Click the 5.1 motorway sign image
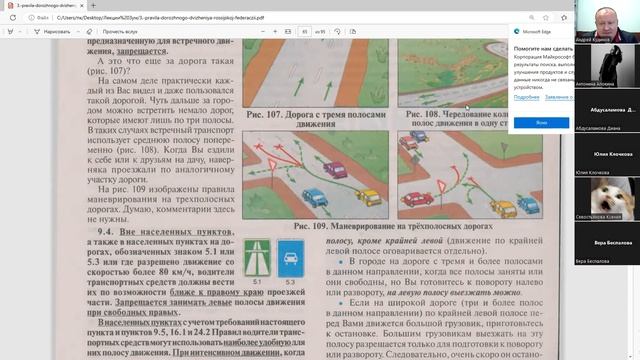Image resolution: width=640 pixels, height=360 pixels. click(x=257, y=258)
